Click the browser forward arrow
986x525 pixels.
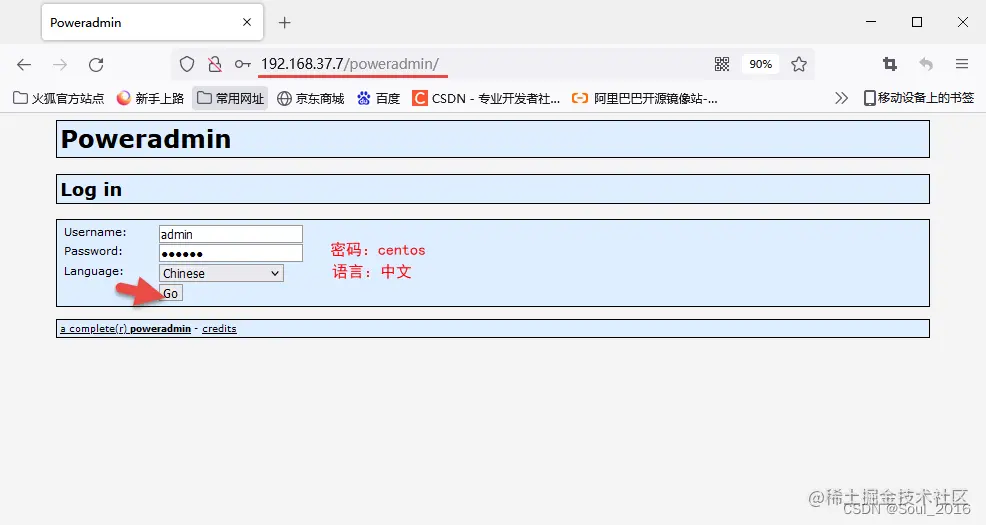(60, 64)
